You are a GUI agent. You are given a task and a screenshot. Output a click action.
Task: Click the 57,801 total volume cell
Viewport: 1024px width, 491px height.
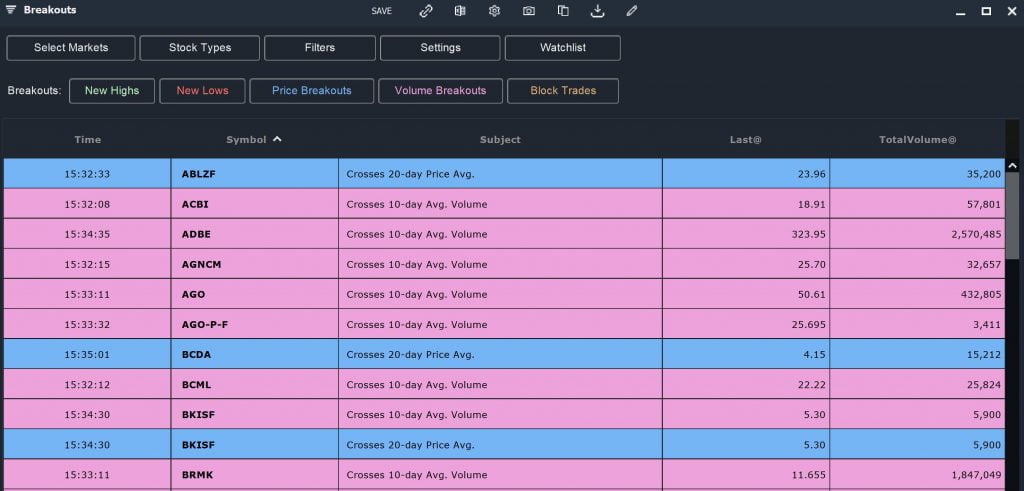[918, 204]
